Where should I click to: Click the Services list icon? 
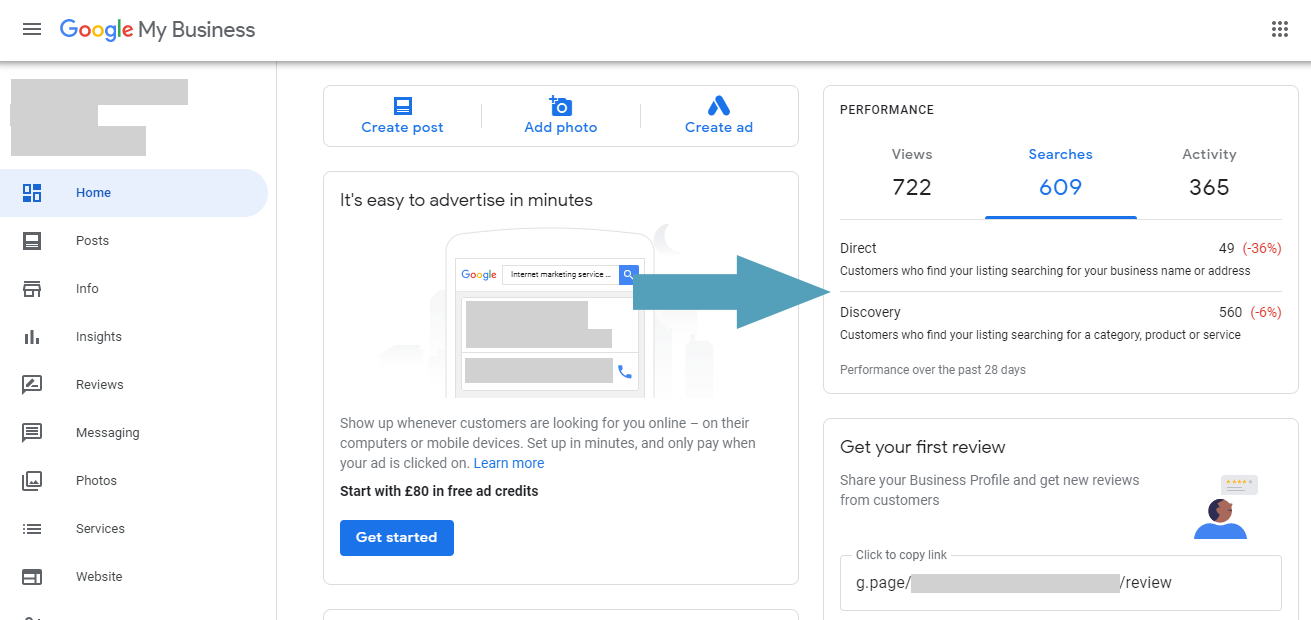tap(32, 529)
